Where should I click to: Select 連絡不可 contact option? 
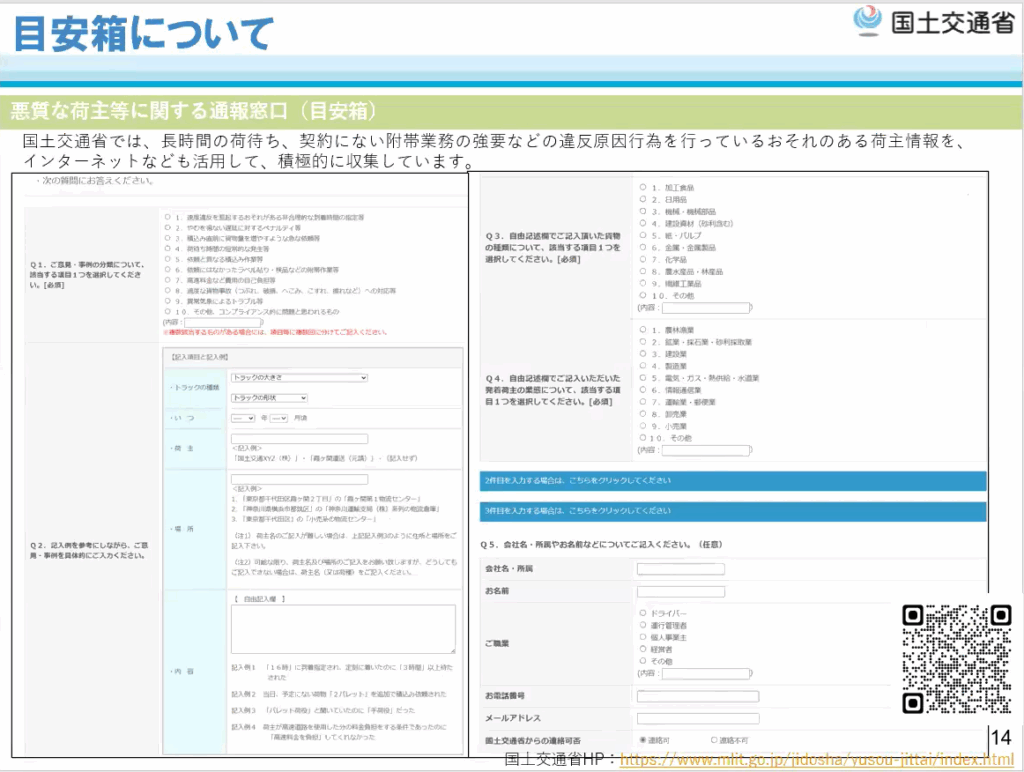click(x=713, y=740)
